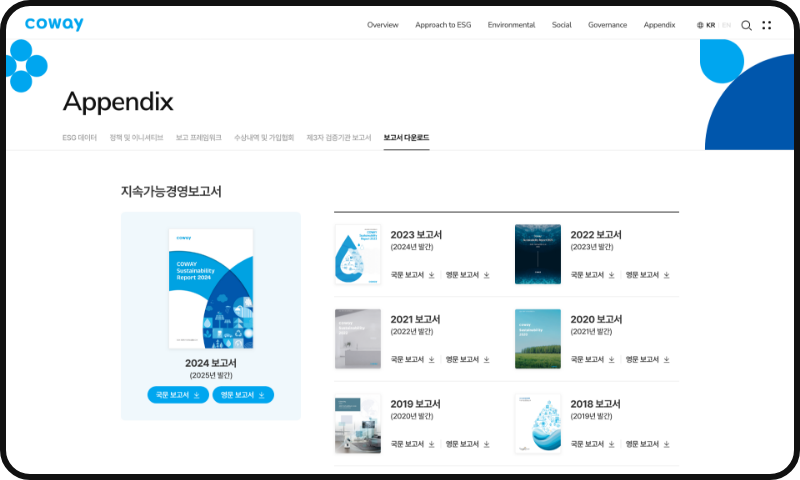The width and height of the screenshot is (800, 480).
Task: Download 2023 Korean report via arrow icon
Action: pyautogui.click(x=432, y=274)
